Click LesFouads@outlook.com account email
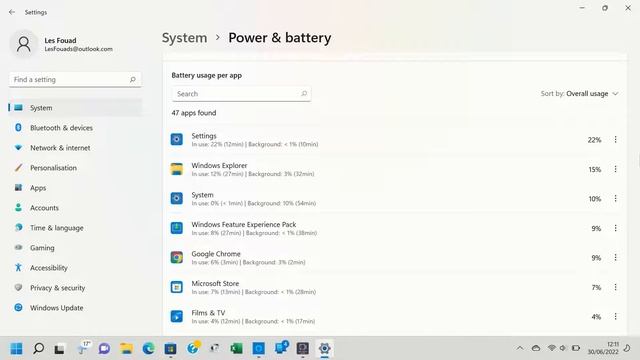Viewport: 640px width, 360px height. pyautogui.click(x=78, y=49)
